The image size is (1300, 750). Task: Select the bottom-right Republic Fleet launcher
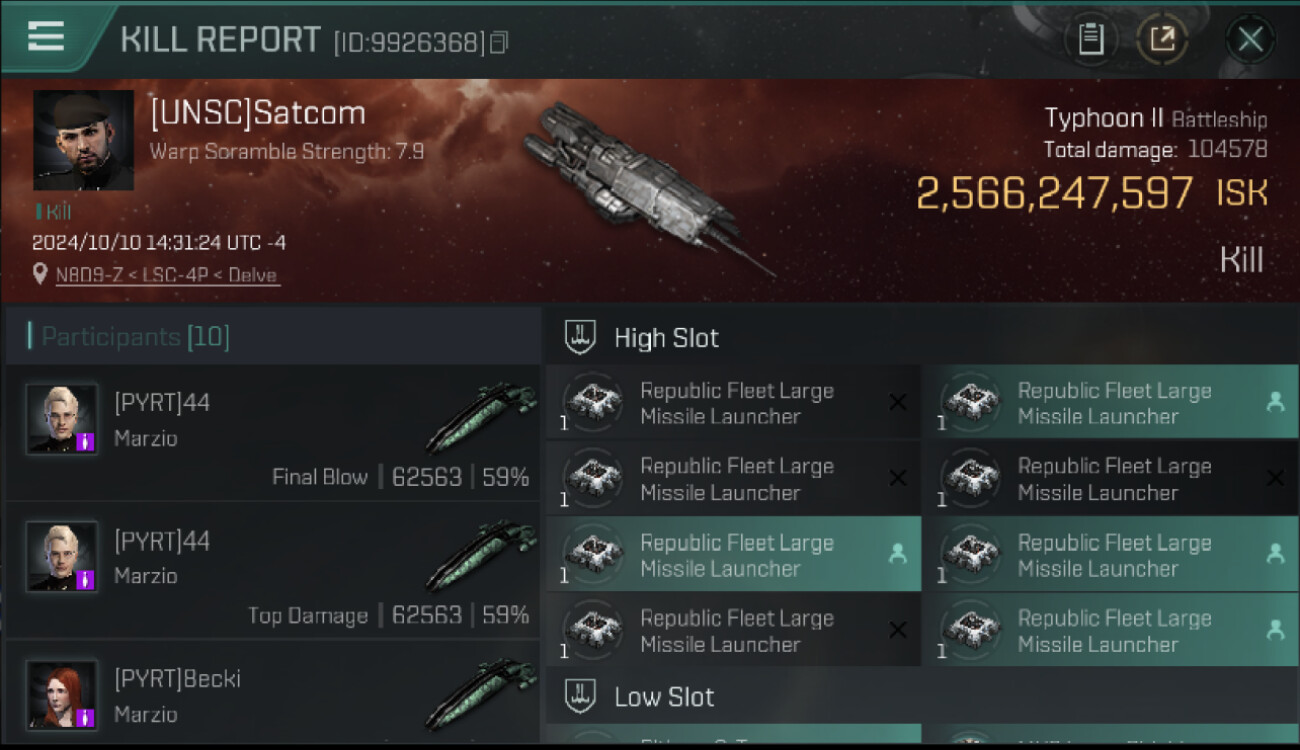point(1110,631)
